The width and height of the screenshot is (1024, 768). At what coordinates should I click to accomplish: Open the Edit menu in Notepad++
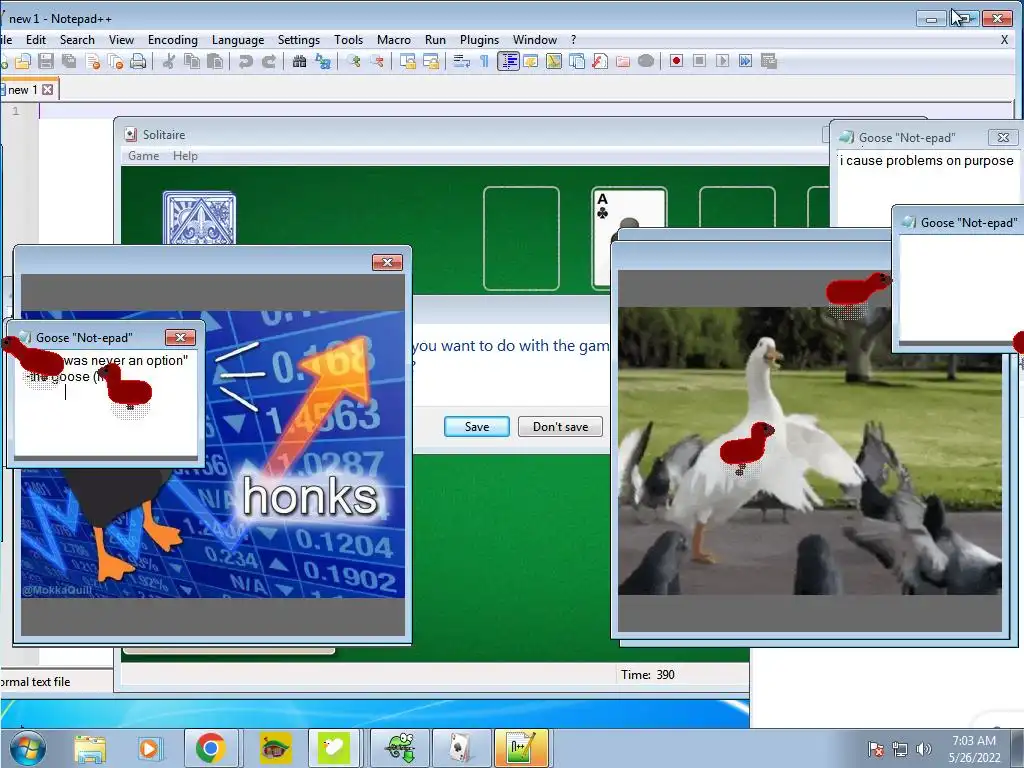click(36, 40)
